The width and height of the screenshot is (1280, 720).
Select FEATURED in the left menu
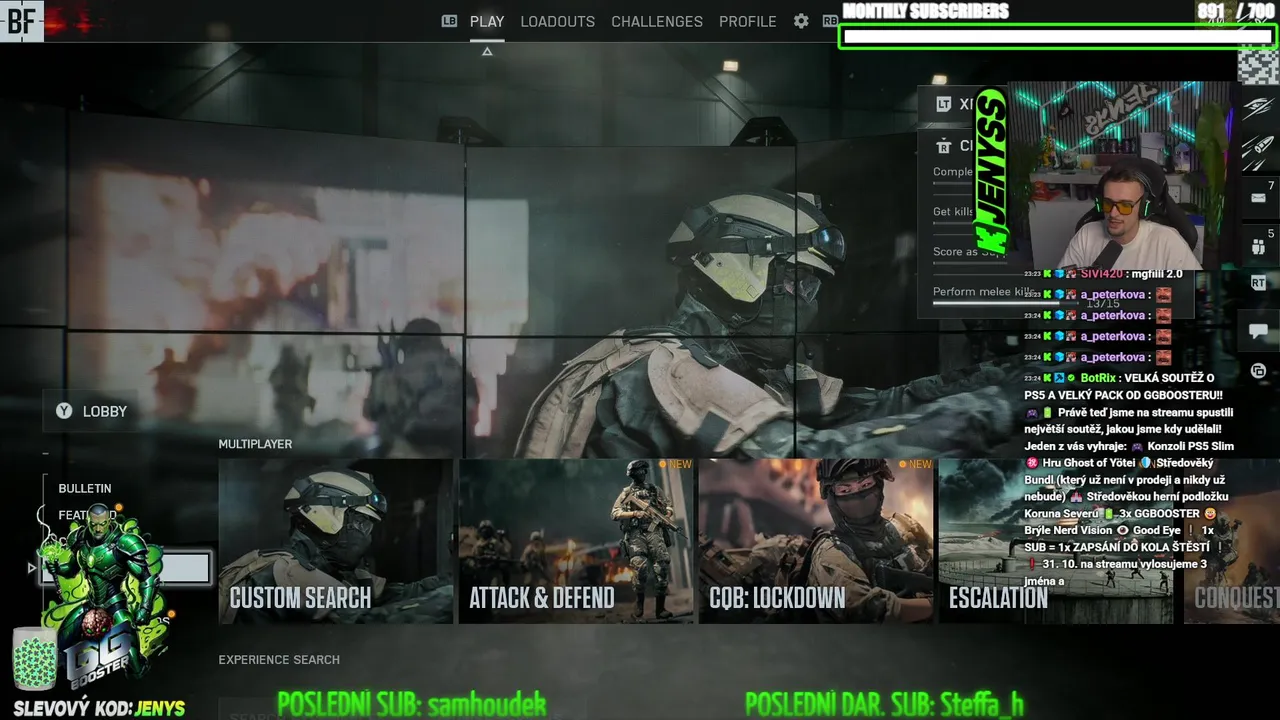pos(87,515)
